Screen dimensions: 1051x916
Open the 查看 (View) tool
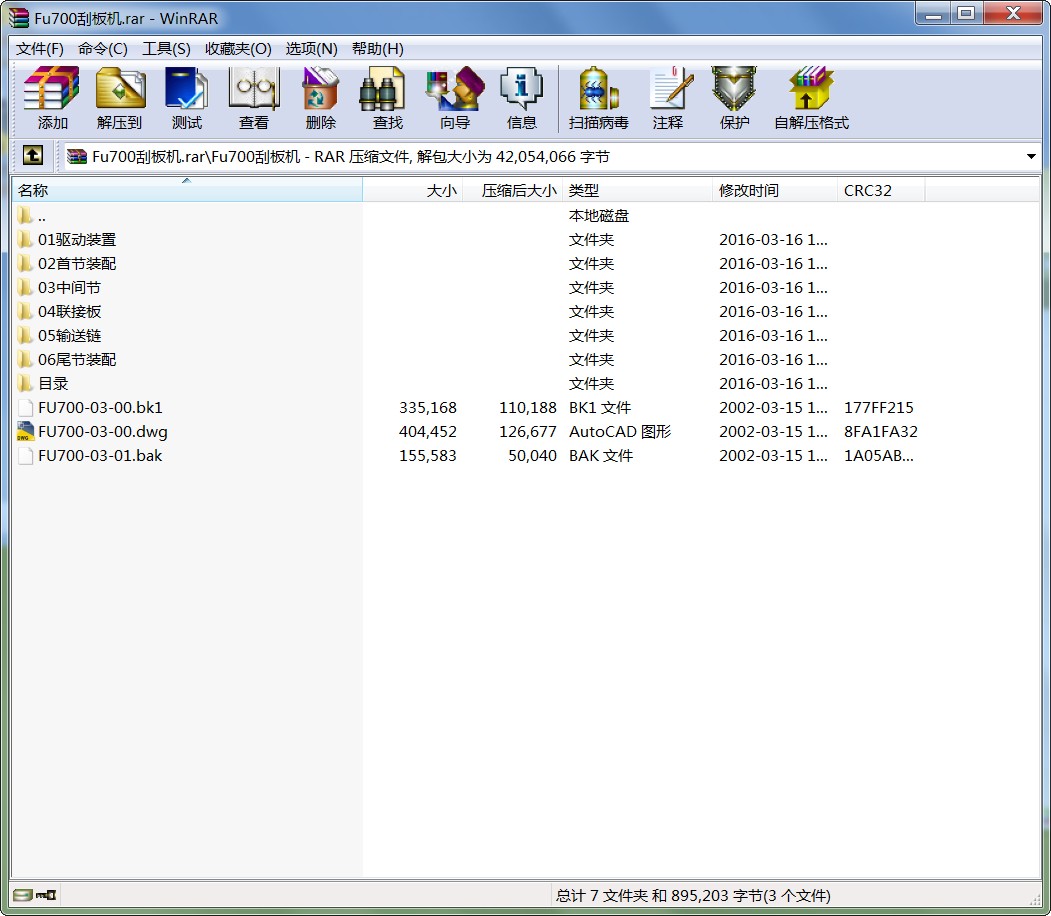coord(253,98)
